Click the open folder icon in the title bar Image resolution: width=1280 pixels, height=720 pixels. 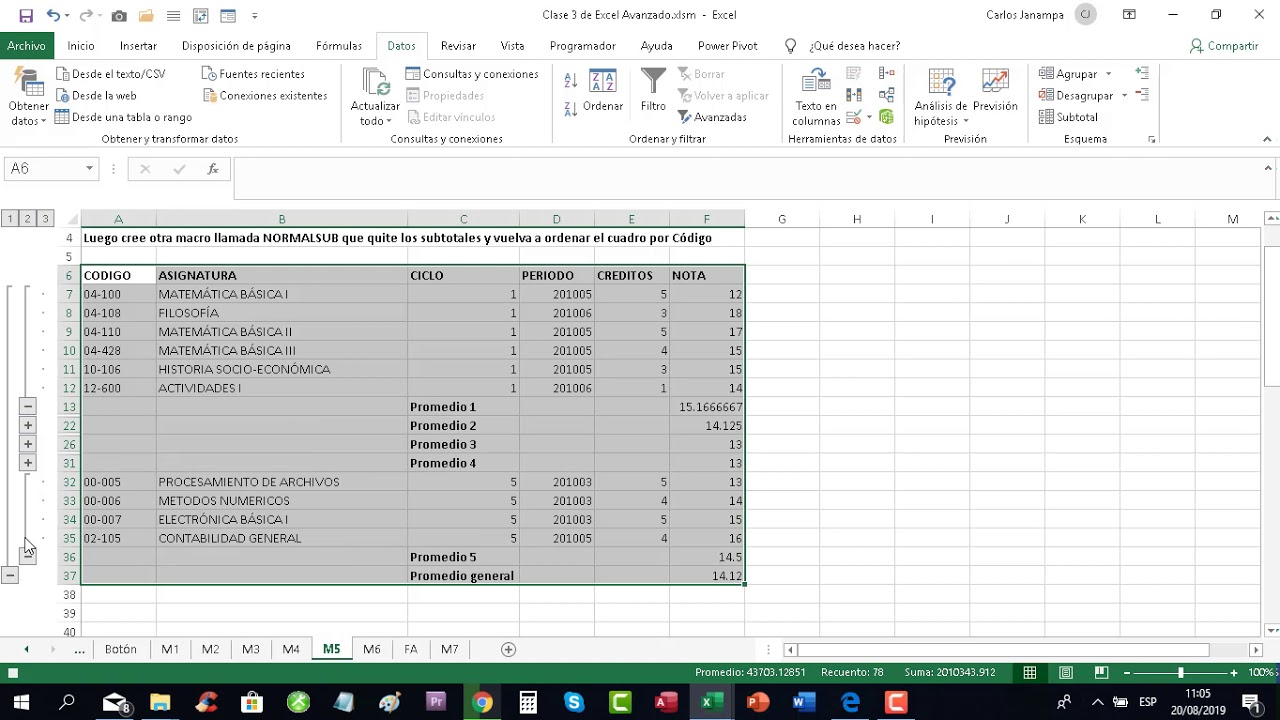tap(146, 15)
